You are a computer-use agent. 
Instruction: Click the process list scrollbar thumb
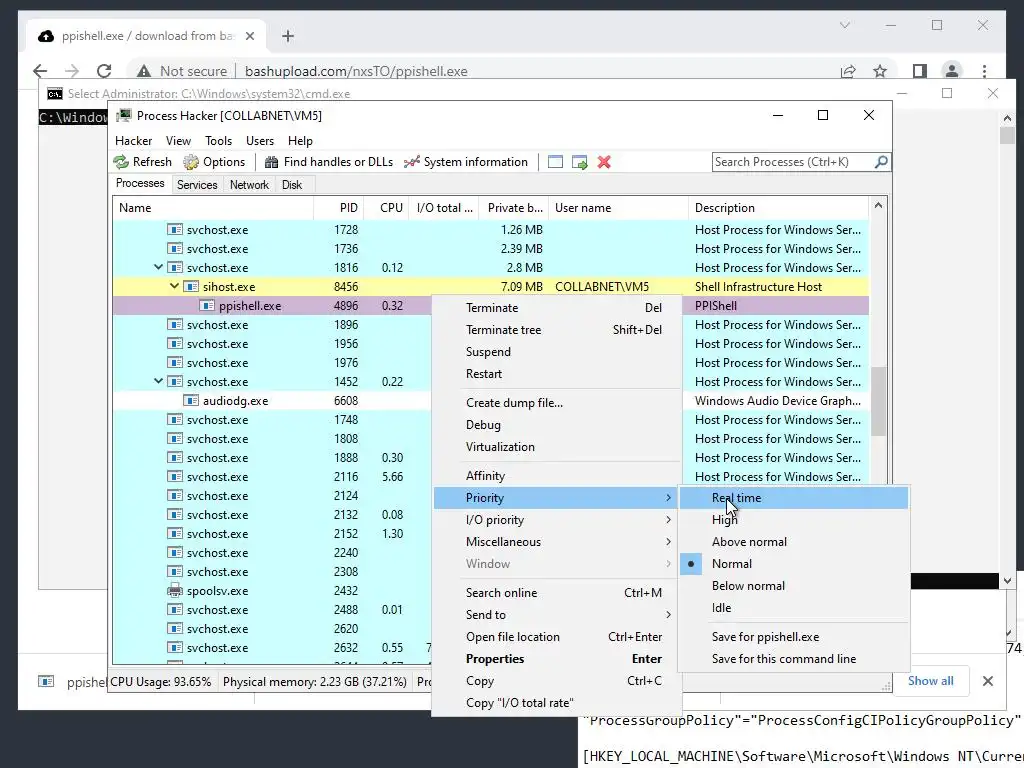coord(878,401)
